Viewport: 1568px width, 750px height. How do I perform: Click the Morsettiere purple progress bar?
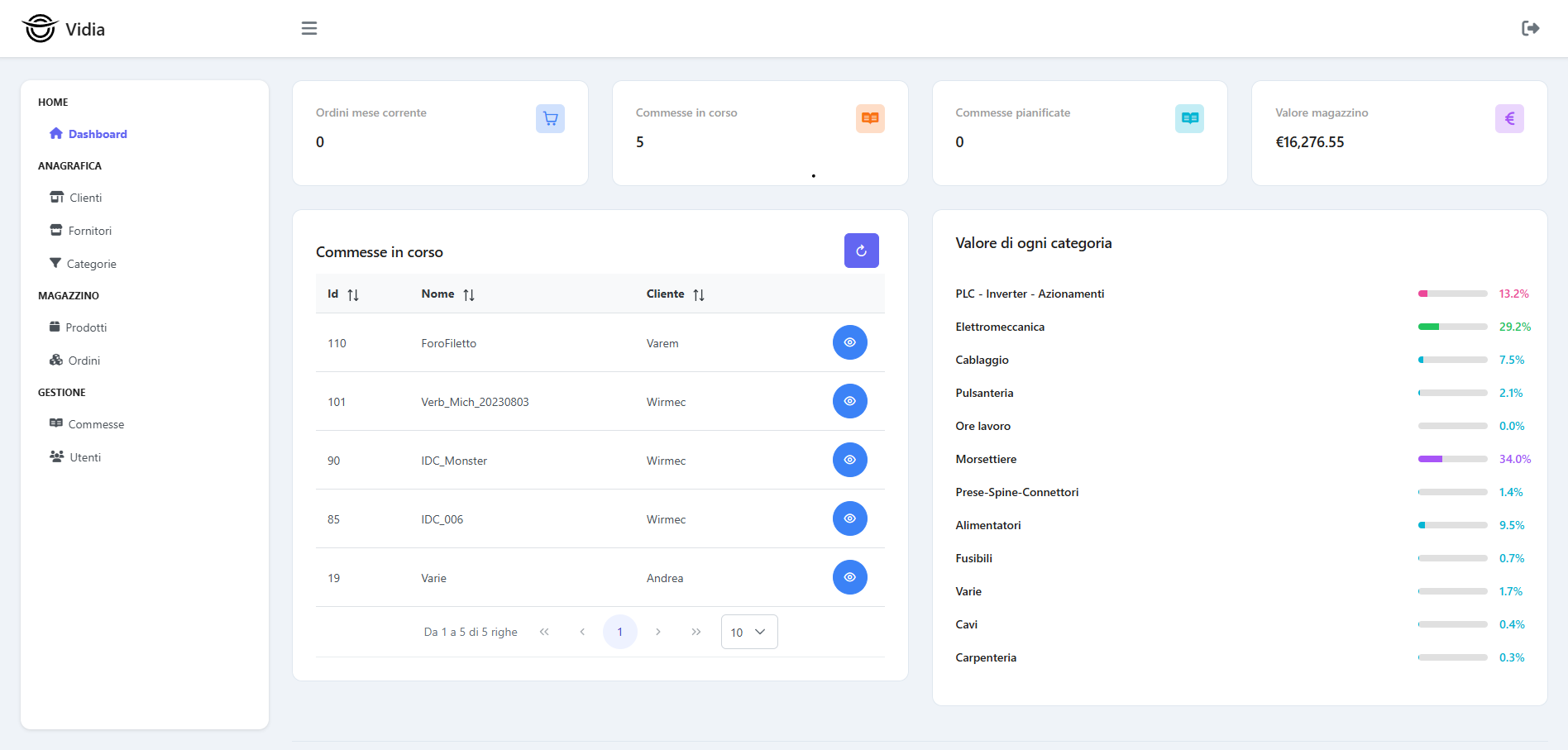[x=1452, y=459]
